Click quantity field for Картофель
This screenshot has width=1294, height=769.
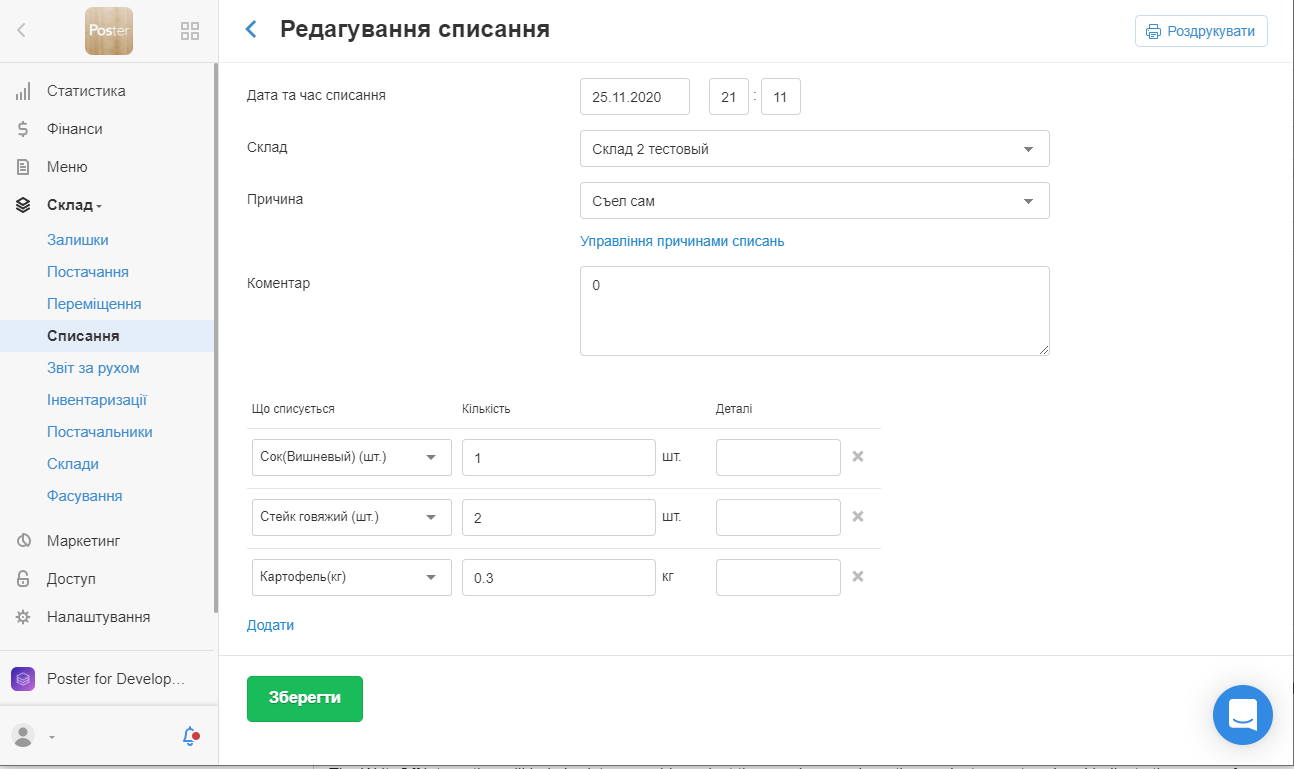pyautogui.click(x=559, y=577)
